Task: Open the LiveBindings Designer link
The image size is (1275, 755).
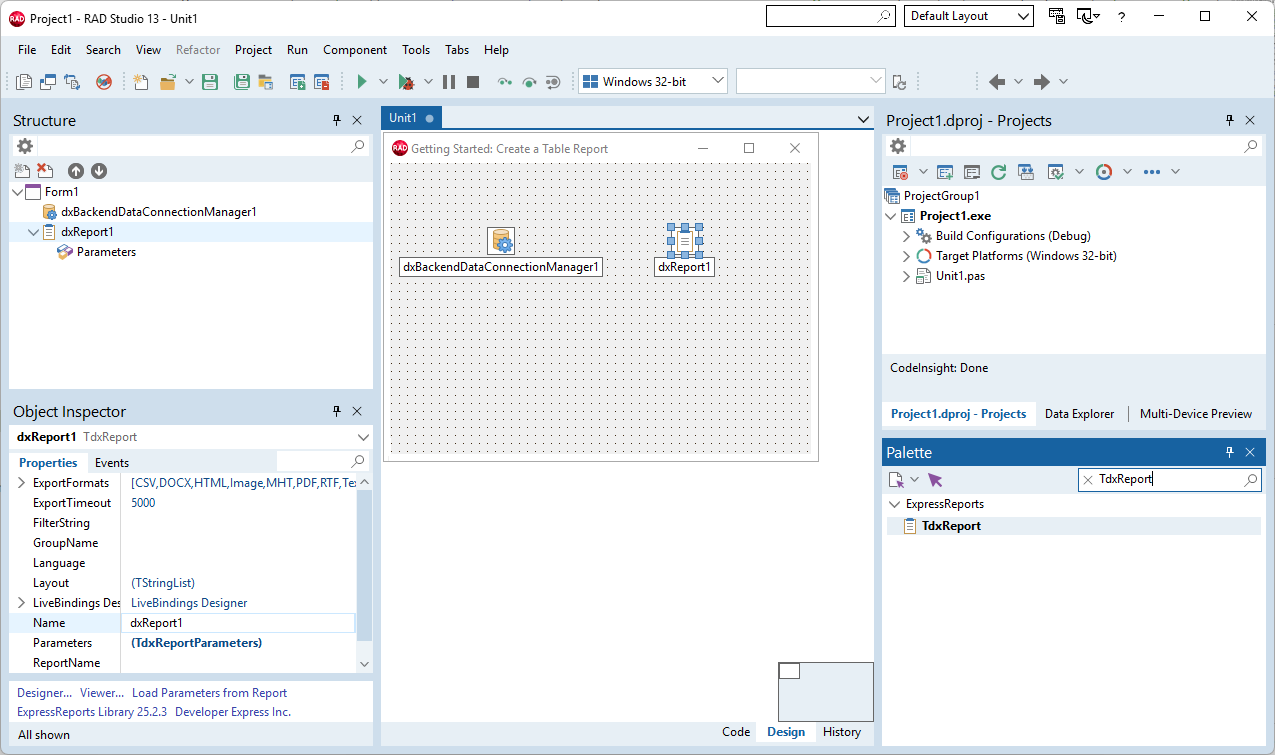Action: click(x=188, y=602)
